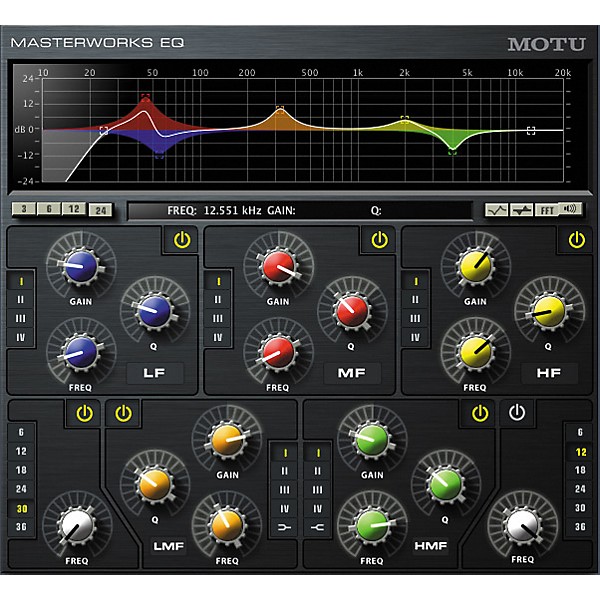600x600 pixels.
Task: Click the FREQ readout 12.551 kHz
Action: (x=233, y=210)
